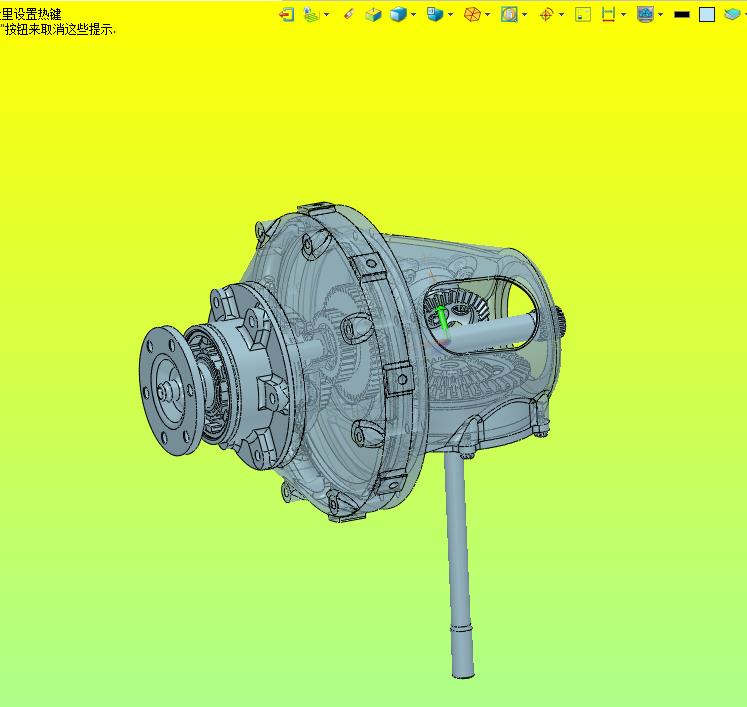Click the red exit arrow icon

coord(286,15)
